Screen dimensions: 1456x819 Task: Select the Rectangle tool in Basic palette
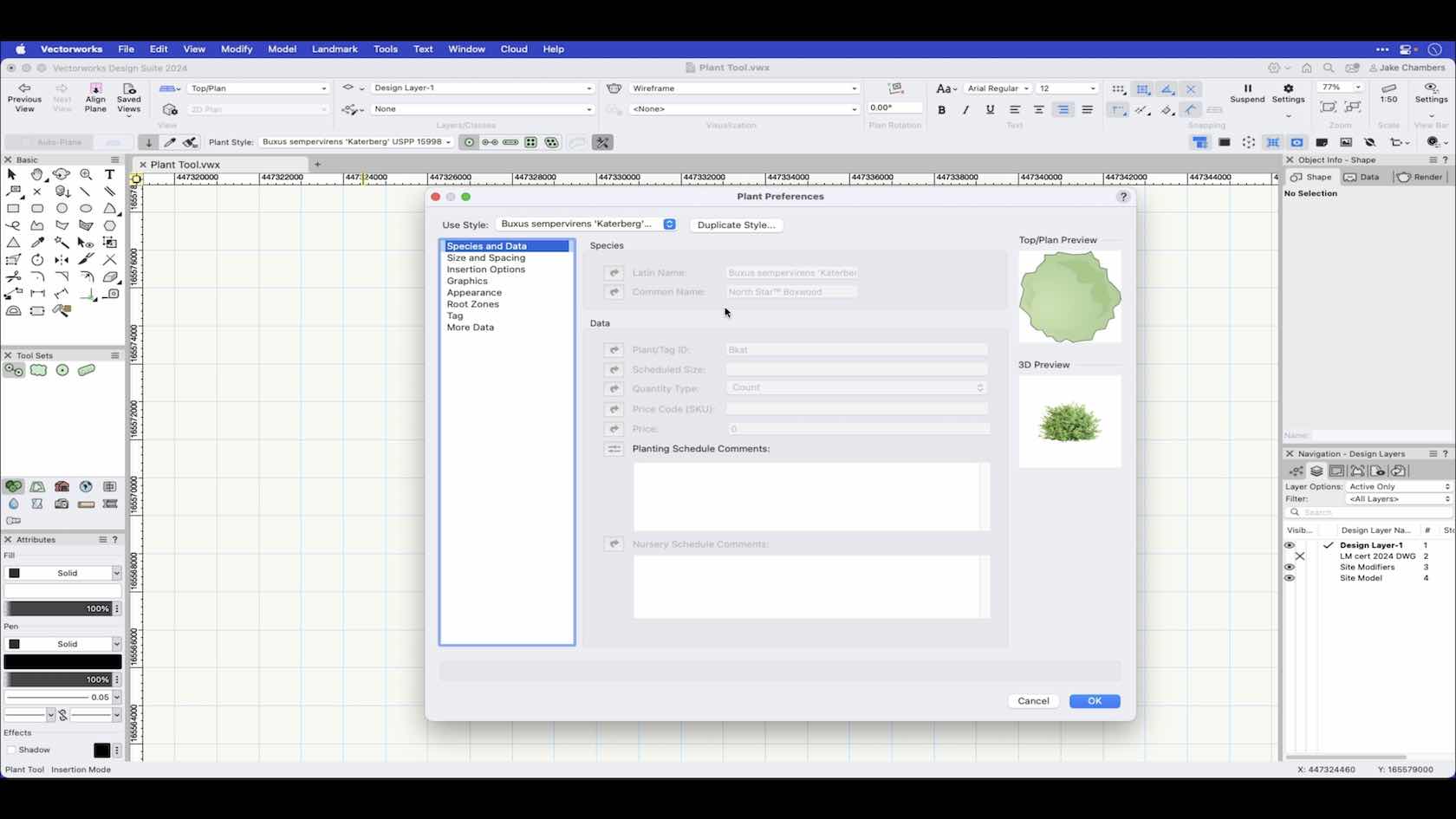click(x=14, y=209)
